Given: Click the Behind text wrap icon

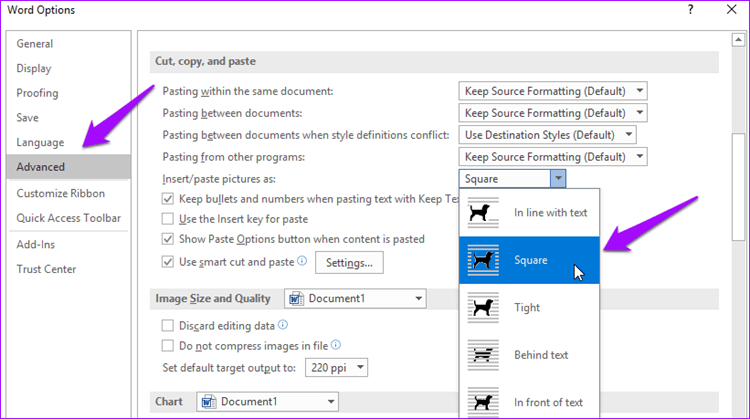Looking at the screenshot, I should point(483,355).
